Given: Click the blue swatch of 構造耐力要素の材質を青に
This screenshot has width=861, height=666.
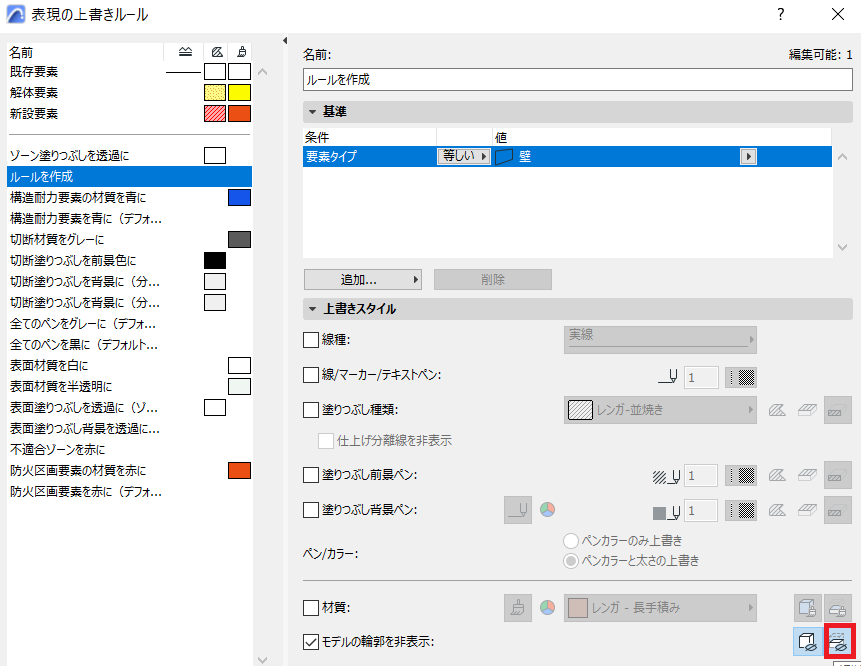Looking at the screenshot, I should (x=239, y=198).
